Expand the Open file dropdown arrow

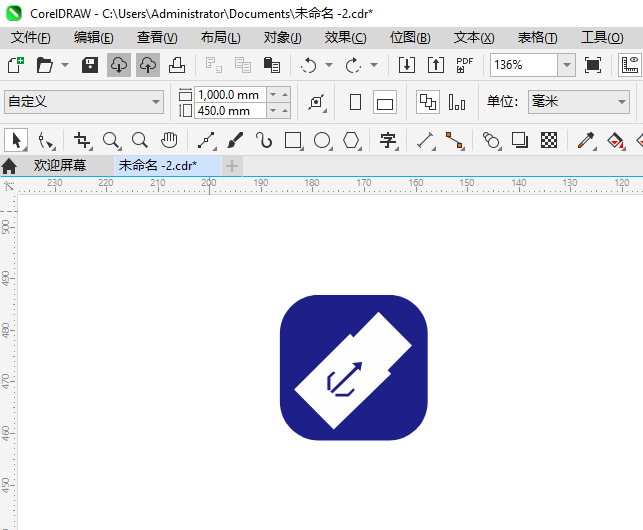[x=65, y=65]
